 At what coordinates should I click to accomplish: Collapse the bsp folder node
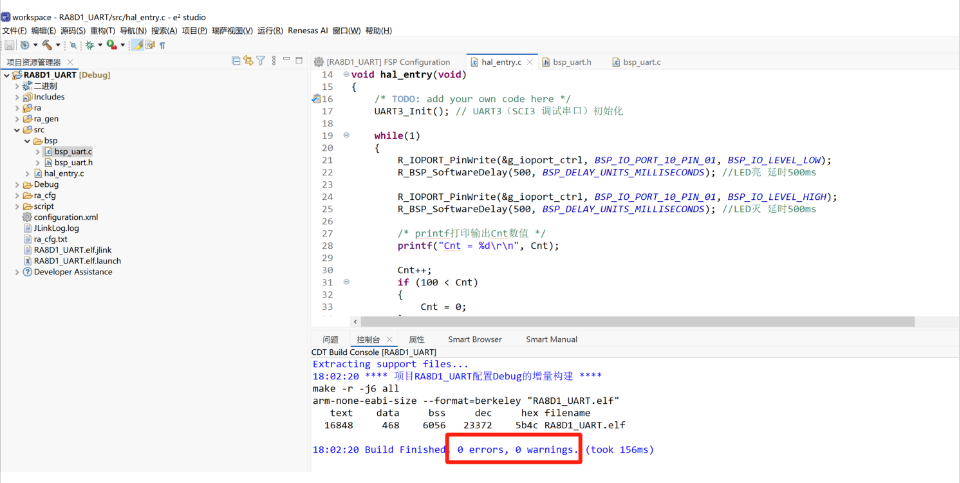pos(28,141)
